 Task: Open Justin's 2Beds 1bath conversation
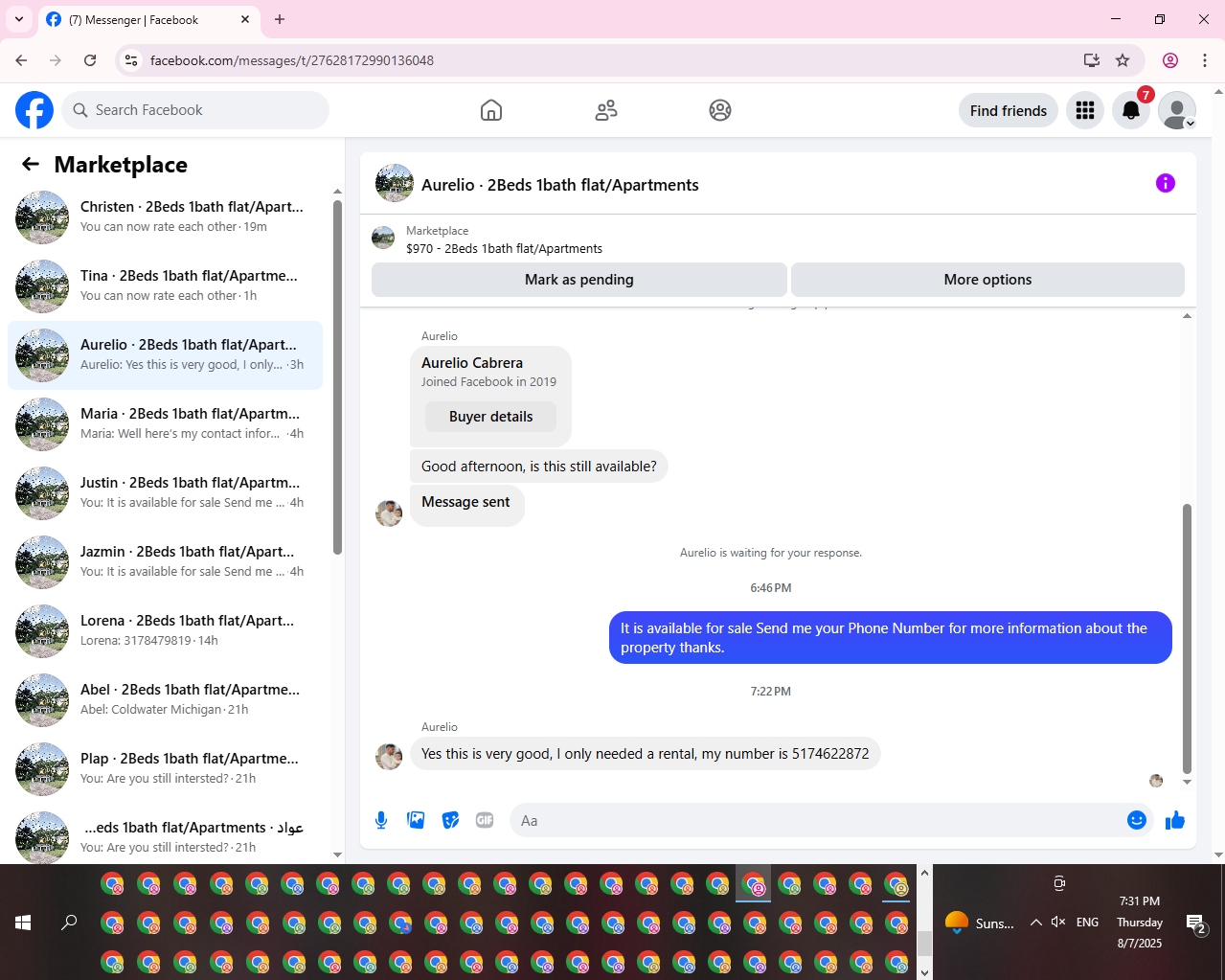[165, 493]
